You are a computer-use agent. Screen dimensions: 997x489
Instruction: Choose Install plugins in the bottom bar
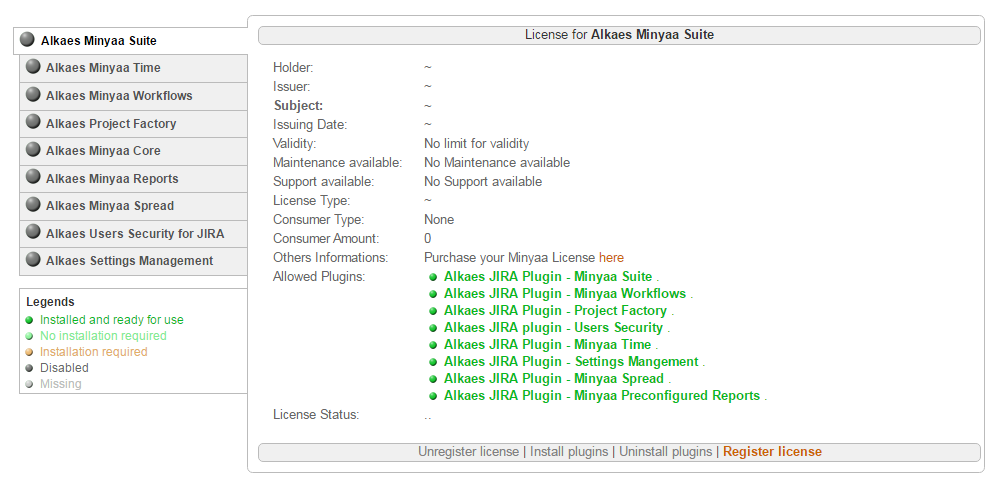click(569, 452)
